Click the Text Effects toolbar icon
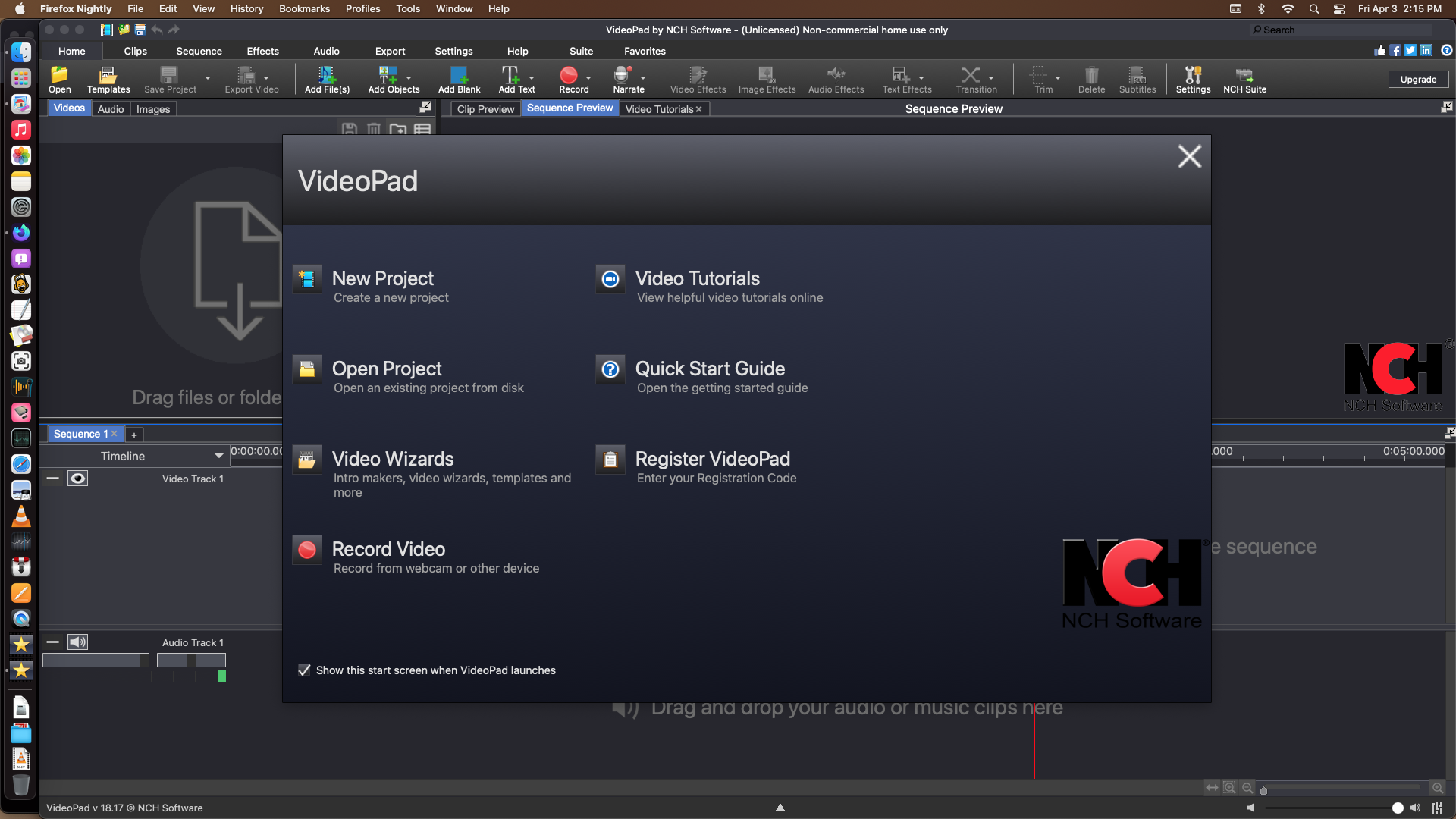 pyautogui.click(x=902, y=79)
